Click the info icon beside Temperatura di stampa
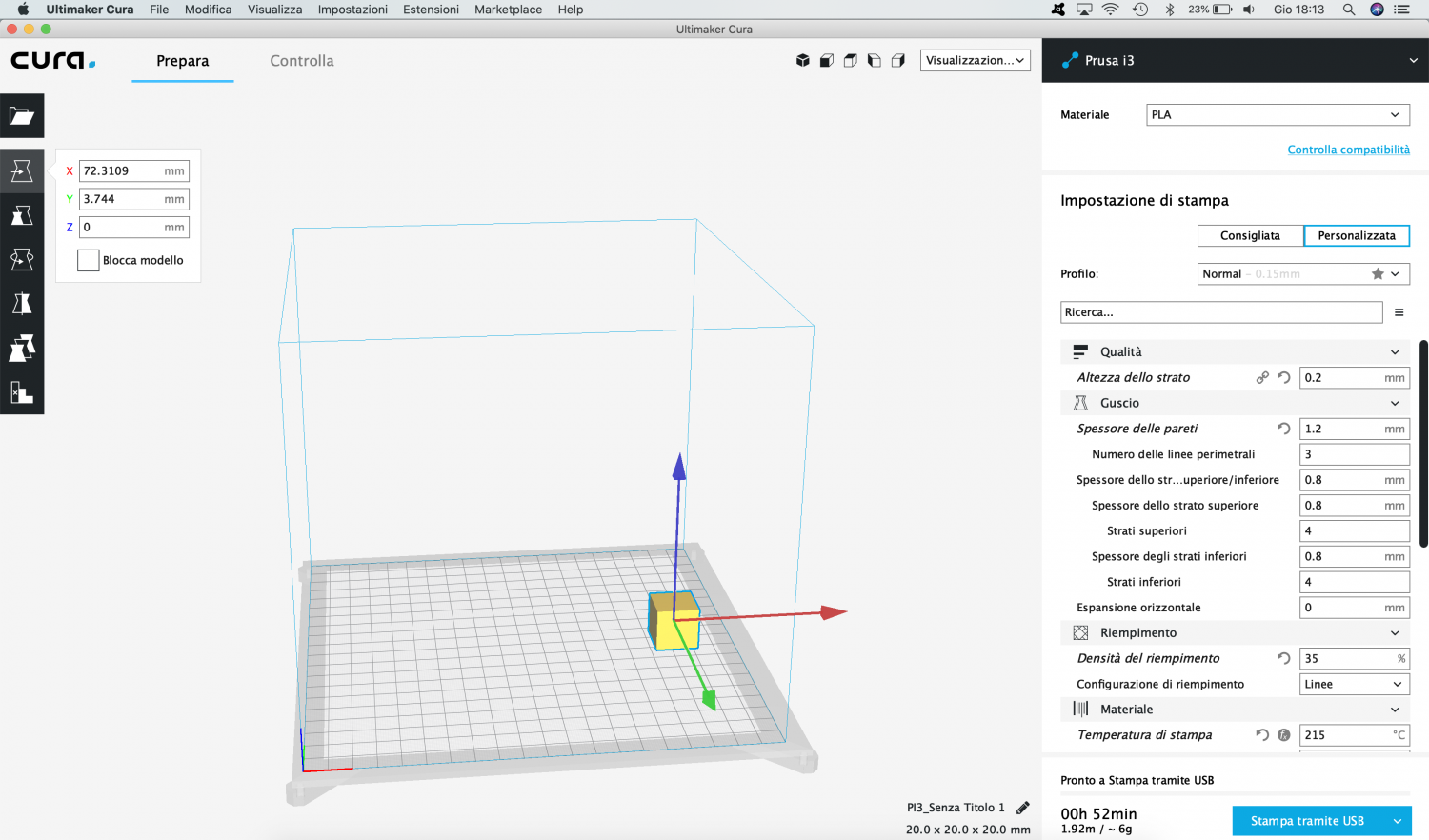 click(1284, 735)
